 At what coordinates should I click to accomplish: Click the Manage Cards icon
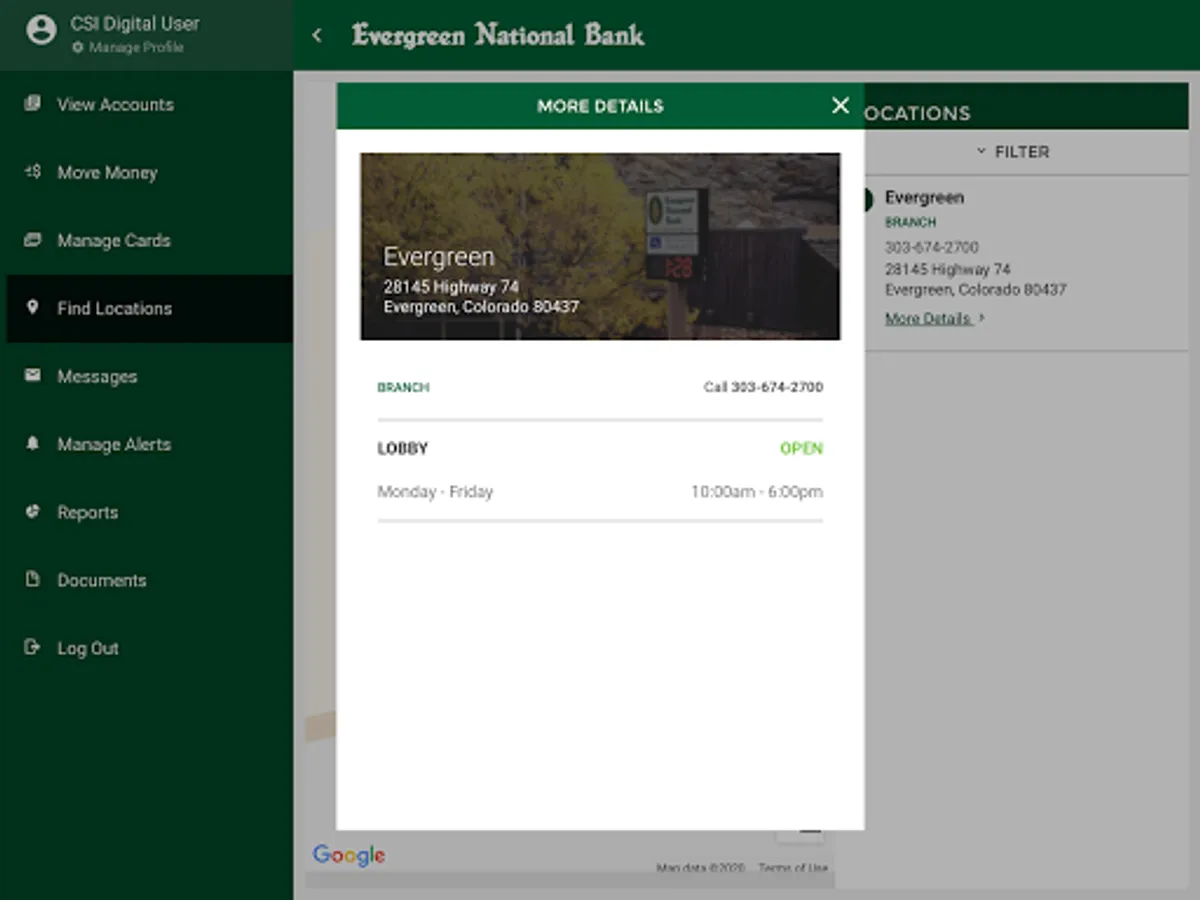click(x=33, y=239)
